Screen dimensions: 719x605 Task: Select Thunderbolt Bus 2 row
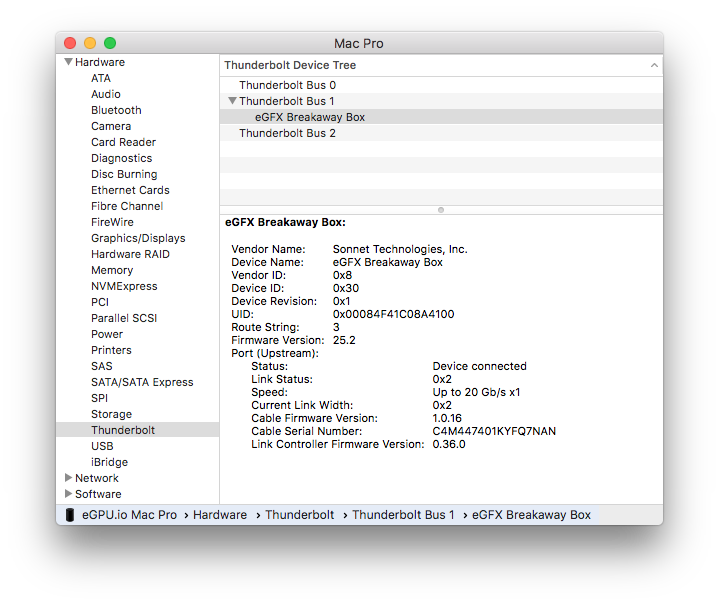pyautogui.click(x=441, y=133)
